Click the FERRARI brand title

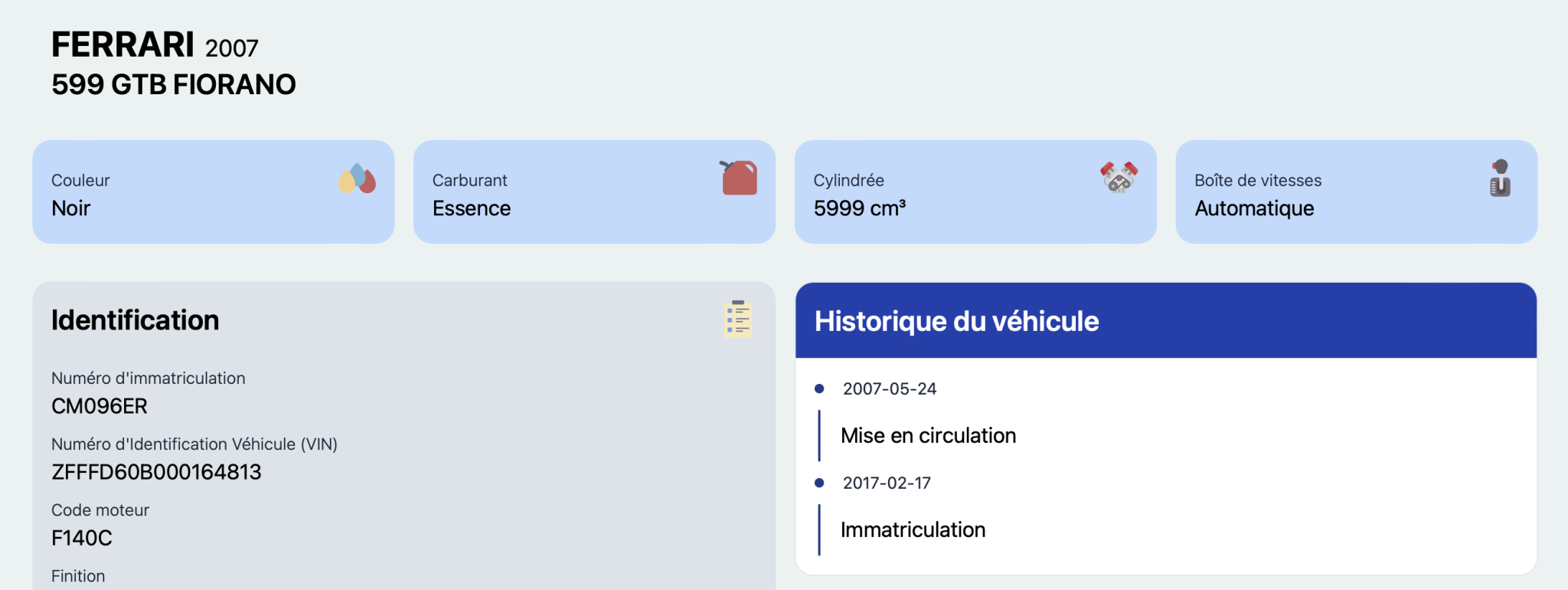[122, 44]
